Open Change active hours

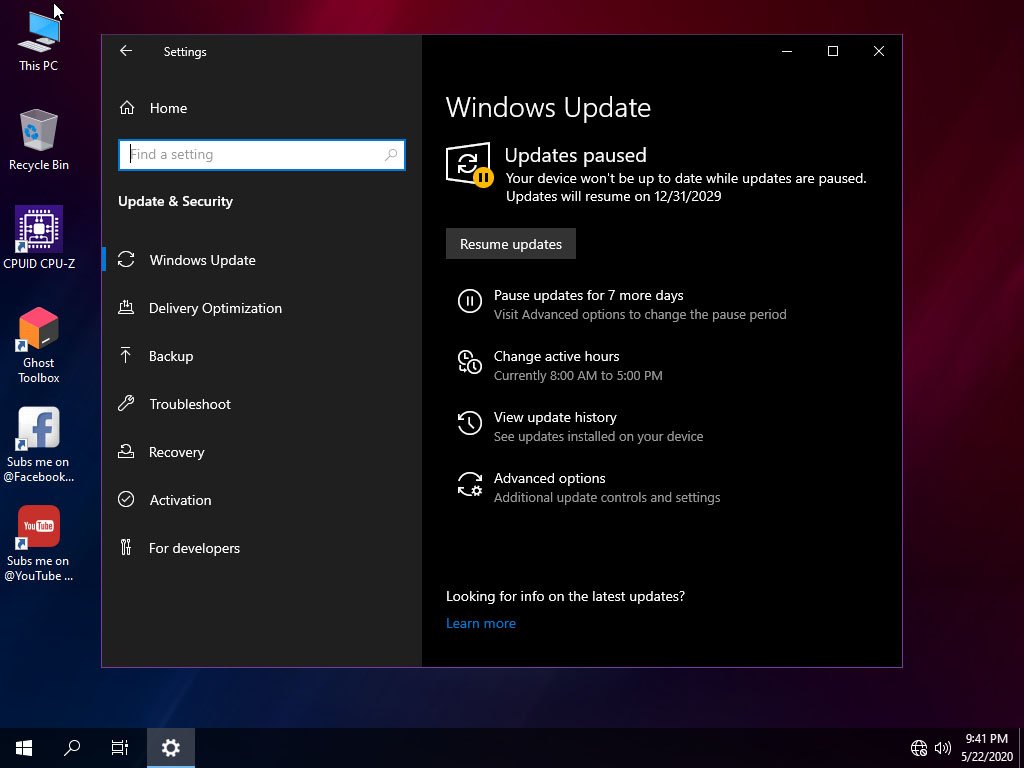[x=556, y=356]
